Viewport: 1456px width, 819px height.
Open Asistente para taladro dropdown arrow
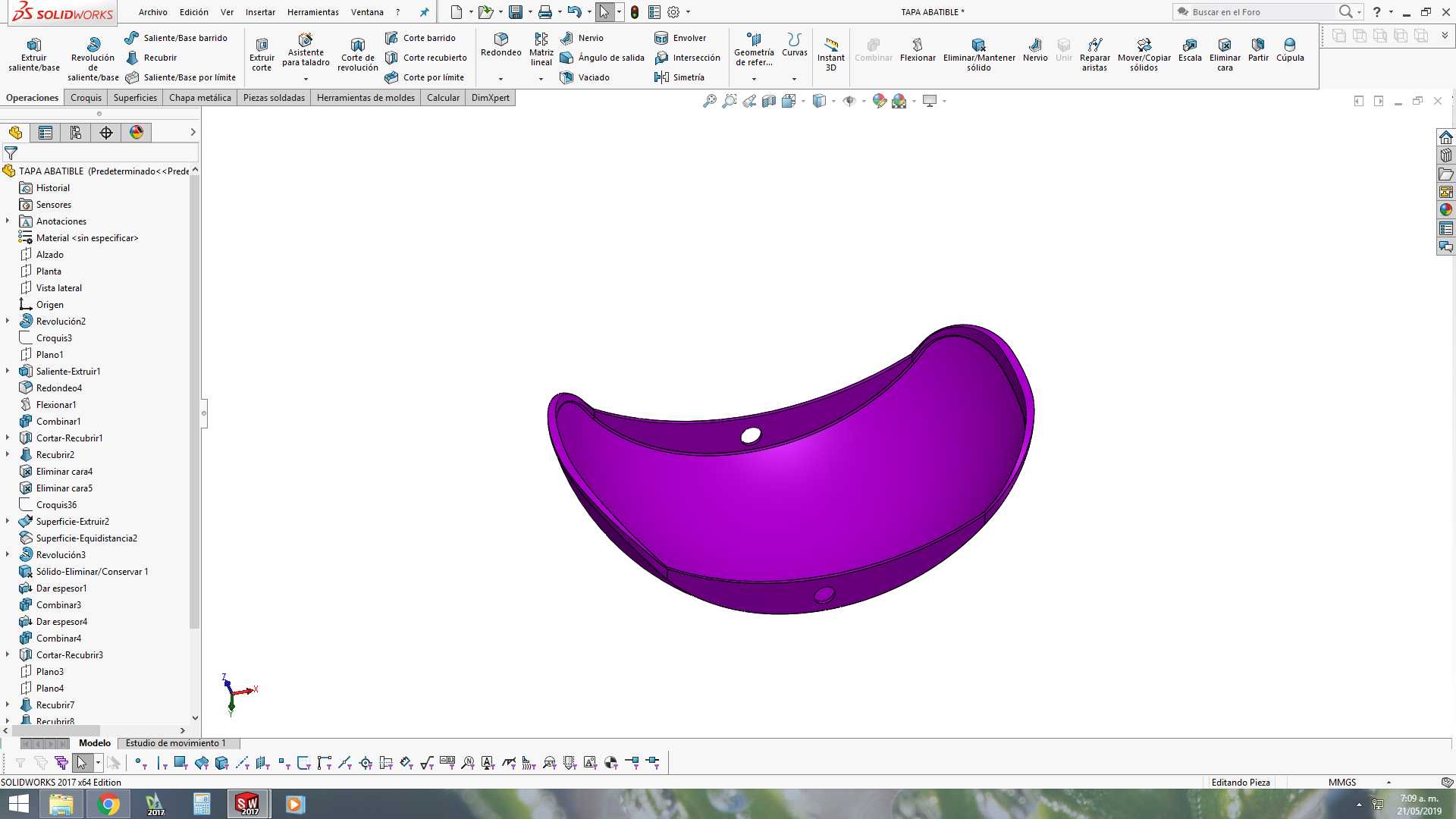pos(306,79)
